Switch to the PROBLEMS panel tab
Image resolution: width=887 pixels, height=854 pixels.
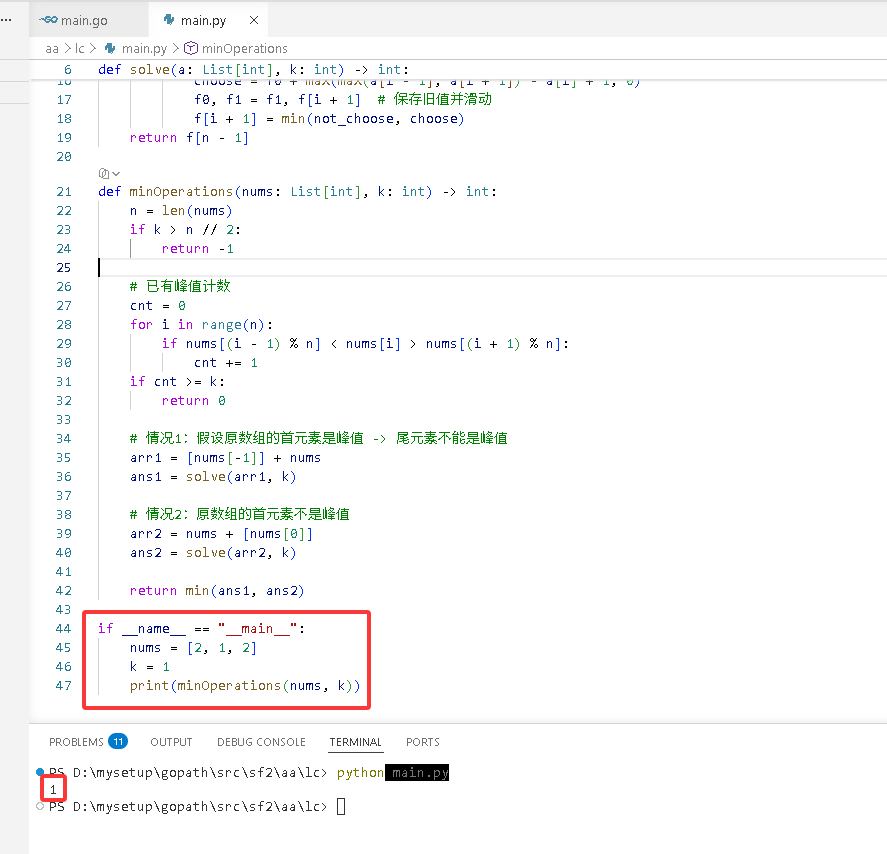(x=76, y=741)
